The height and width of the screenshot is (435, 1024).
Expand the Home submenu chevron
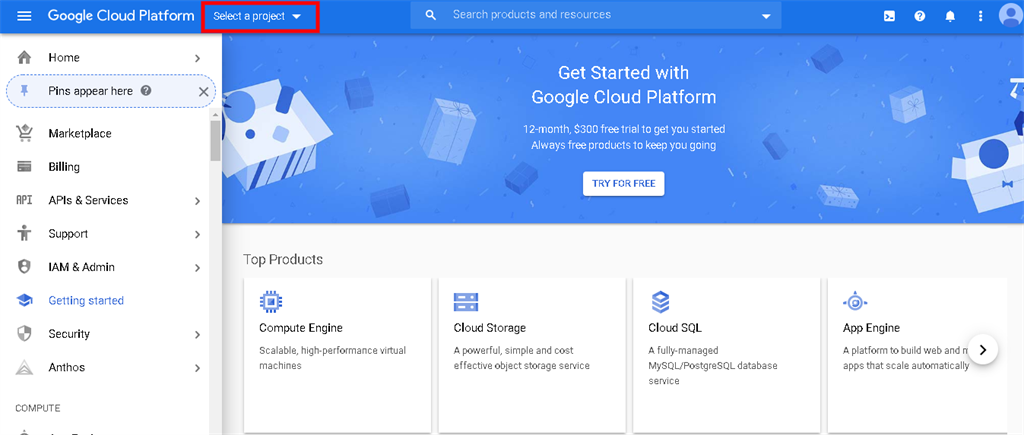click(197, 59)
